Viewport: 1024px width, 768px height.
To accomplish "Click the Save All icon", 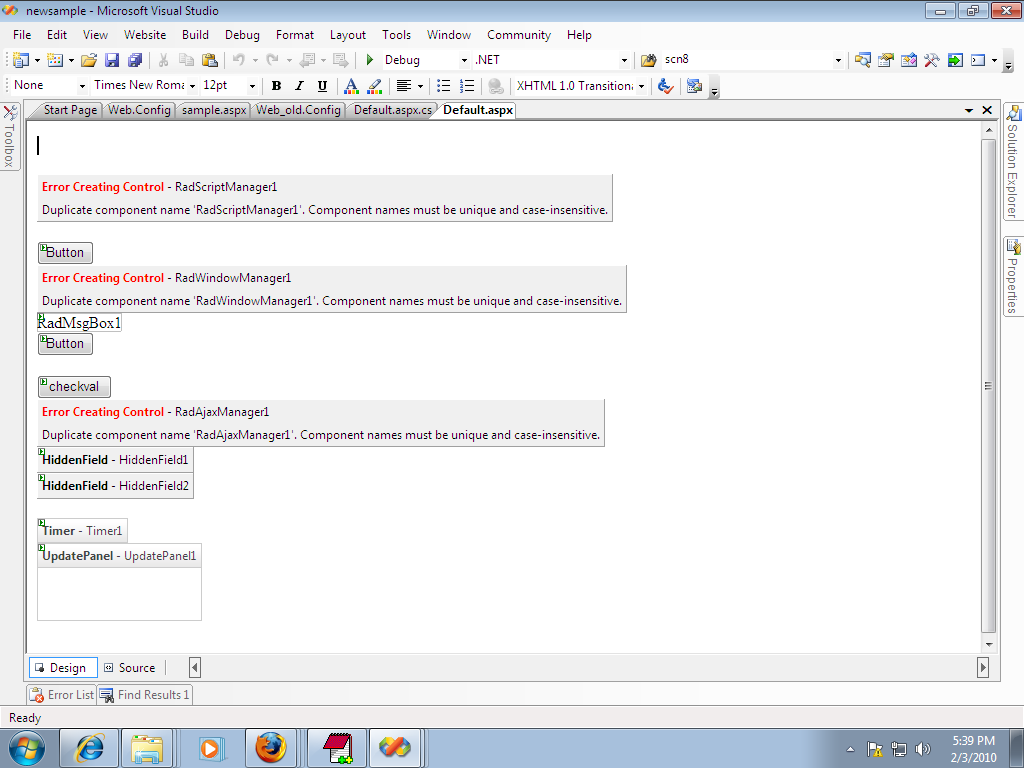I will point(135,60).
